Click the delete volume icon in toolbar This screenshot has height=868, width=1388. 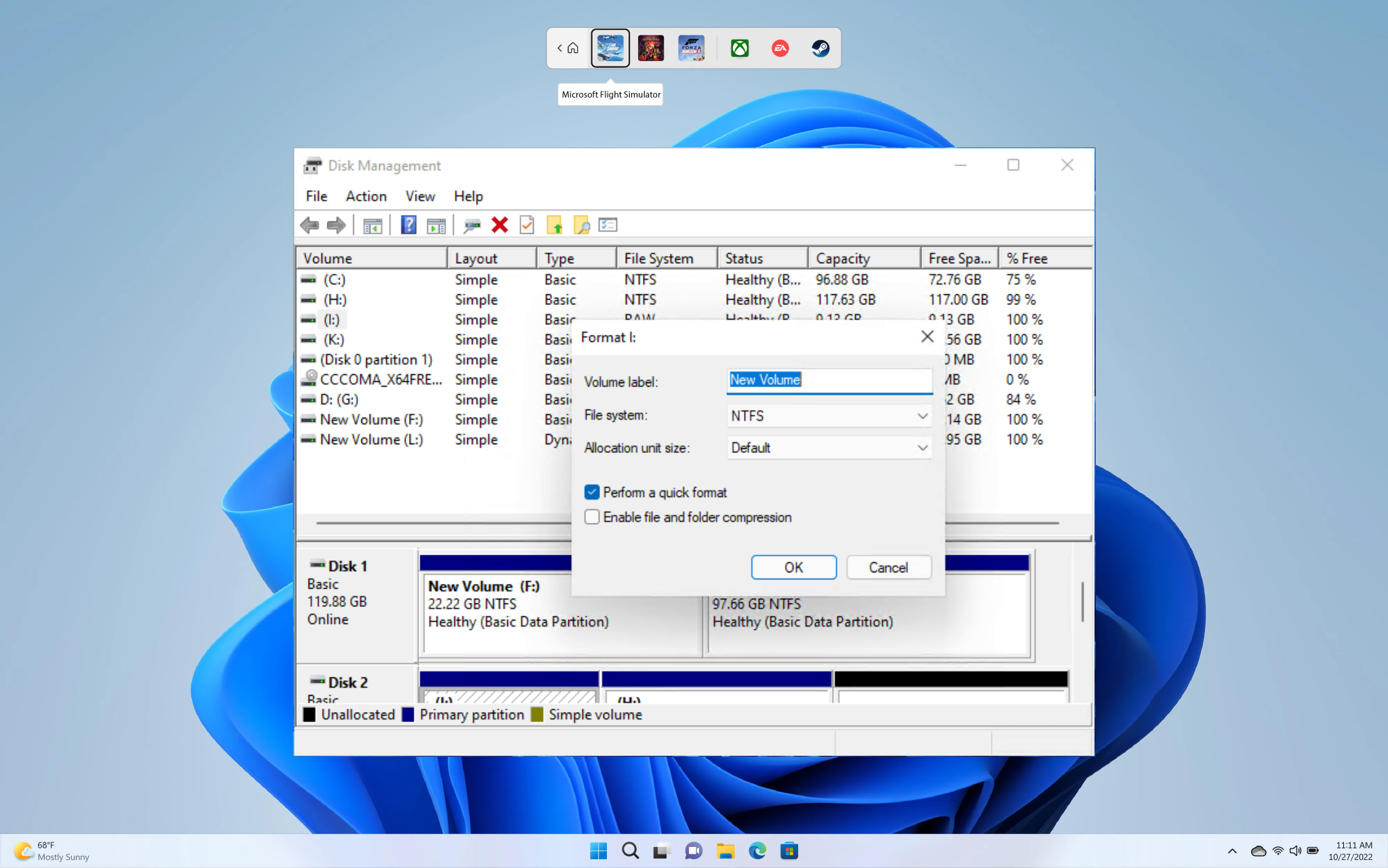tap(499, 224)
